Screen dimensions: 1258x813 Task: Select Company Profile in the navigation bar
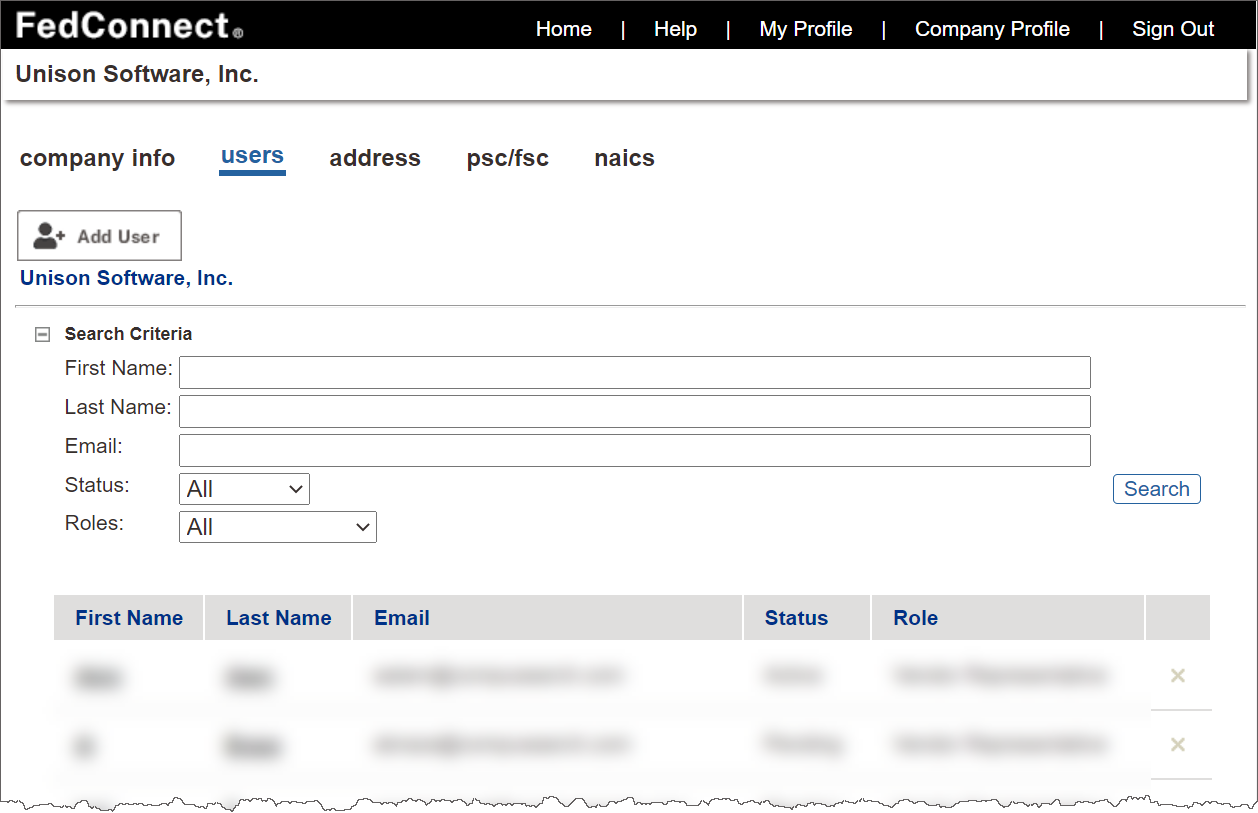[x=991, y=29]
